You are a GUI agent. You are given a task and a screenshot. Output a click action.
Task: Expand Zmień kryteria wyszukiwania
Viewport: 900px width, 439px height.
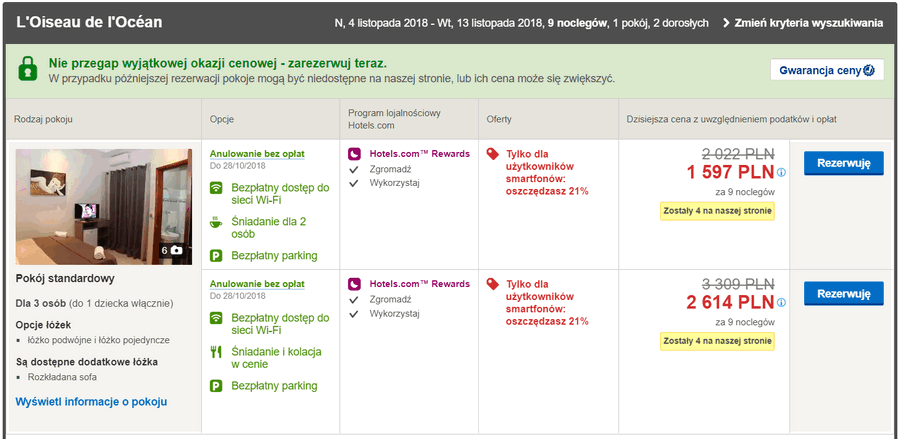[802, 23]
